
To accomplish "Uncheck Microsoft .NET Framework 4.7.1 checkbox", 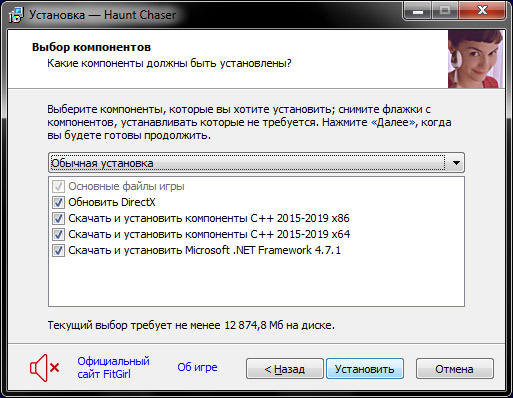I will [x=58, y=250].
